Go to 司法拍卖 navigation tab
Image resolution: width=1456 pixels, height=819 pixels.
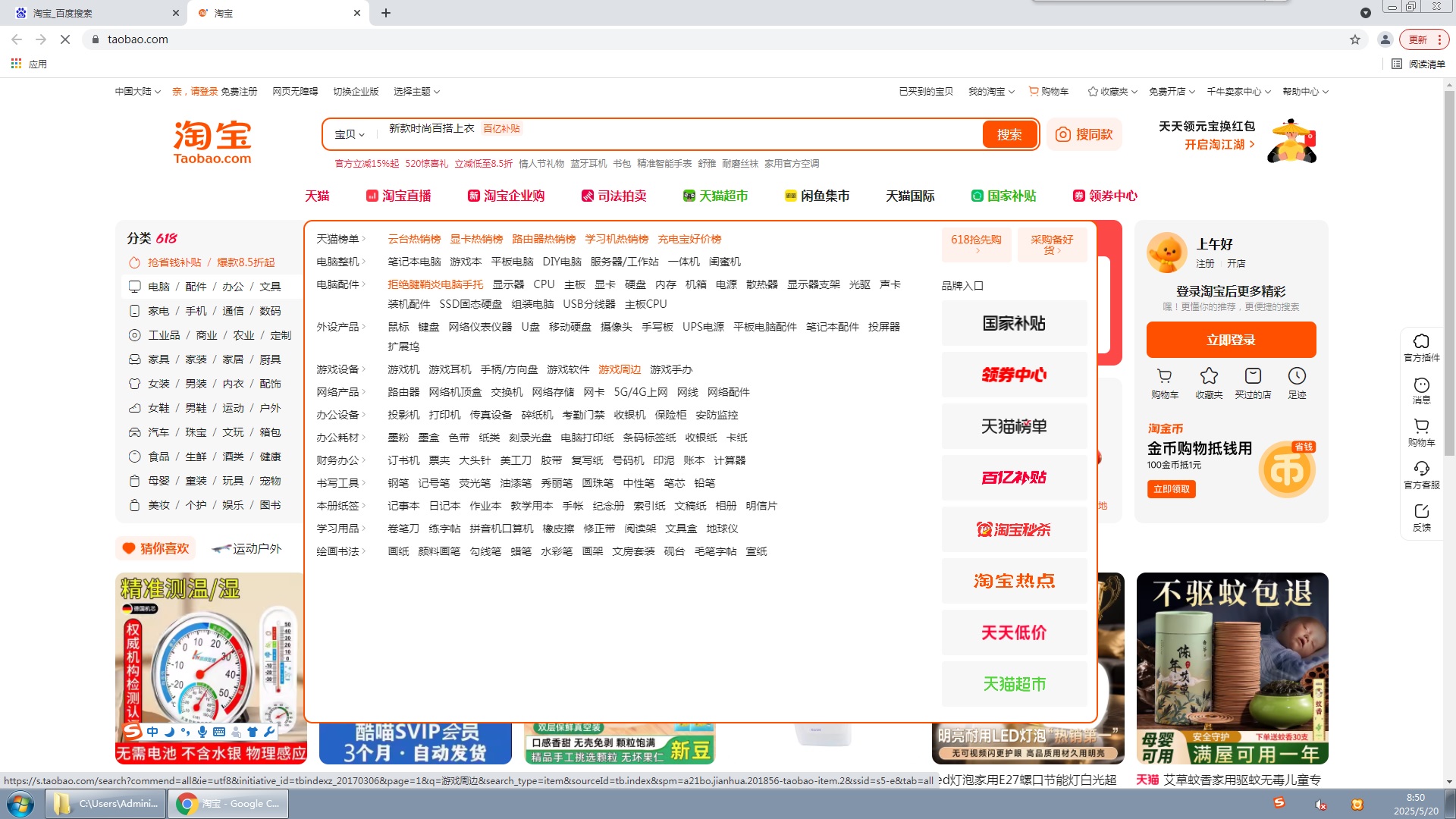tap(613, 196)
